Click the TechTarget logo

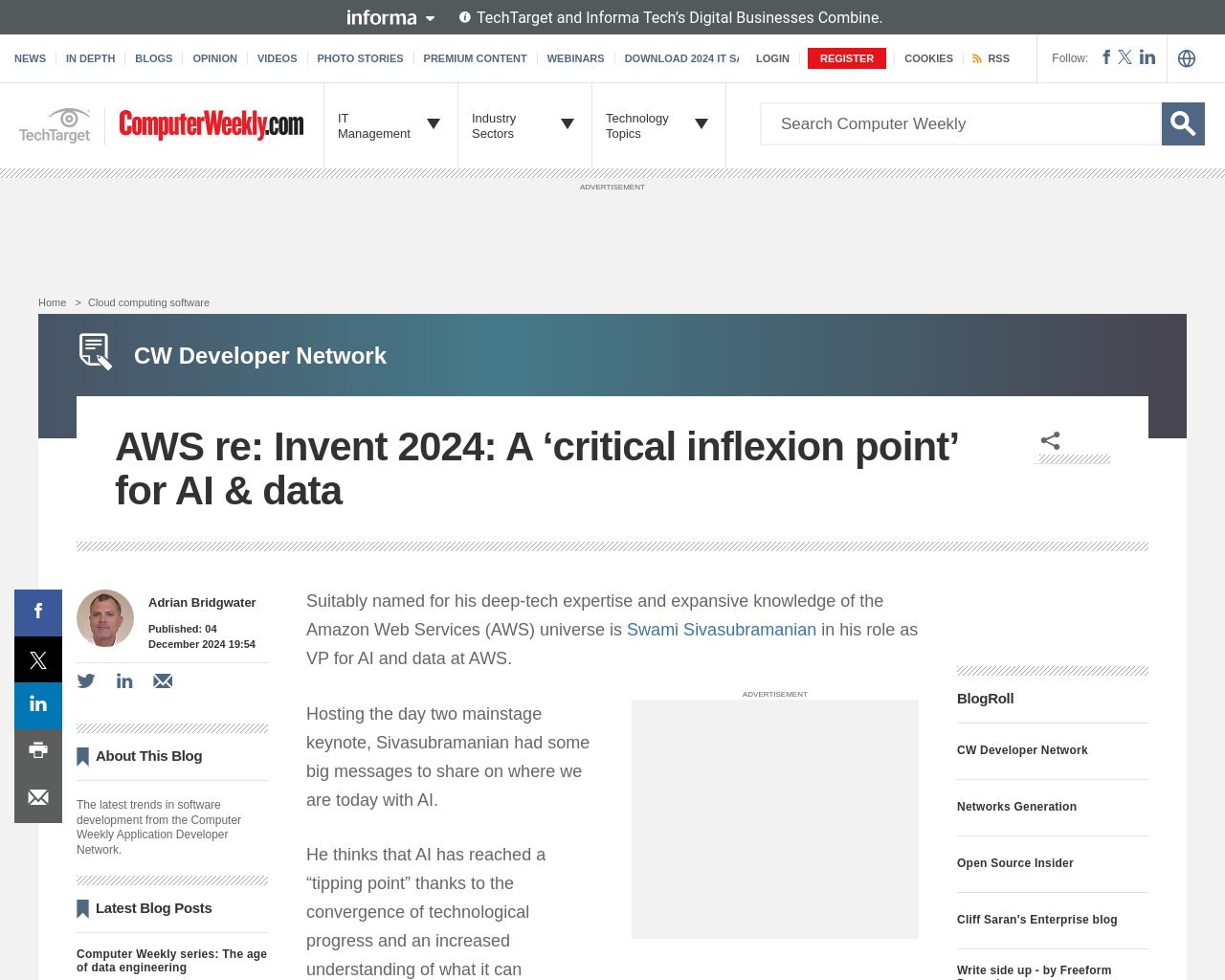tap(55, 125)
